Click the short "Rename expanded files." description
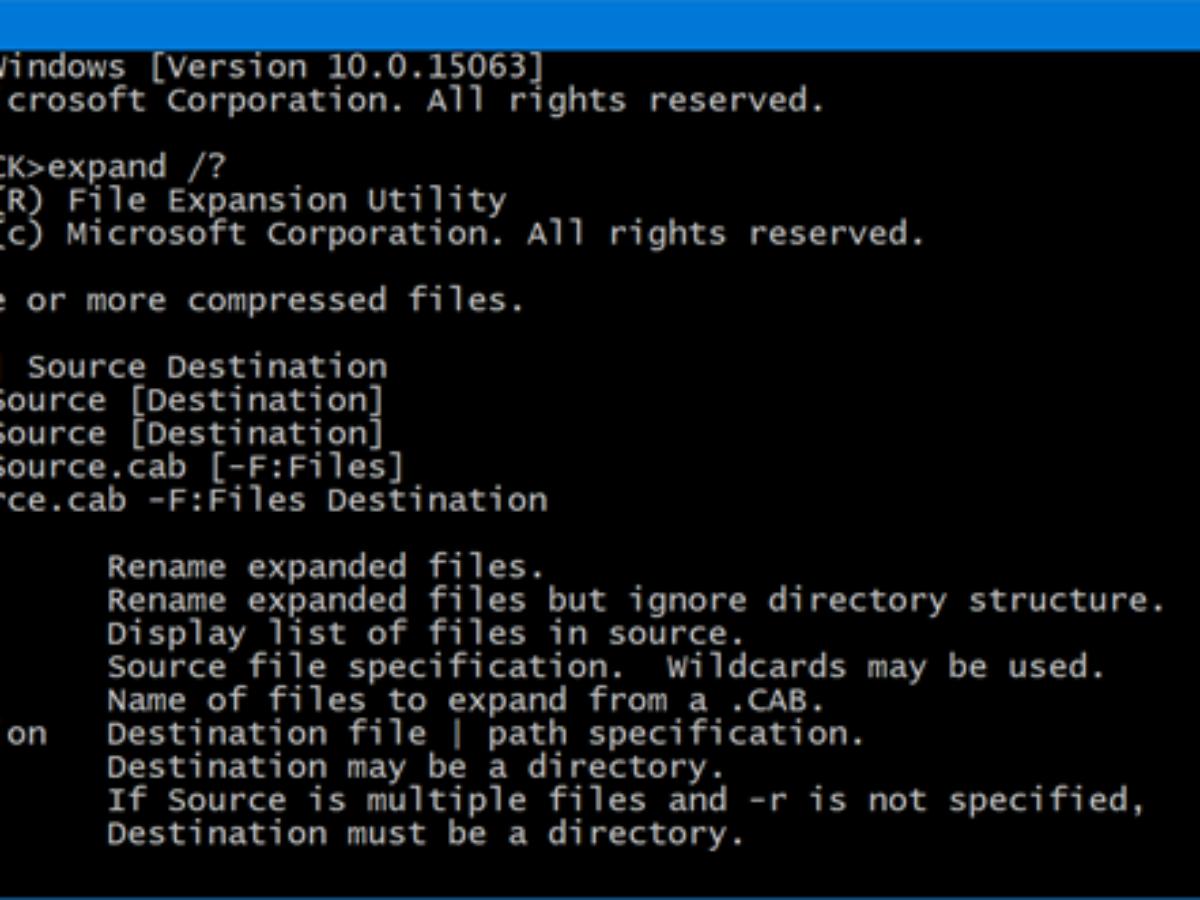Viewport: 1200px width, 900px height. click(325, 567)
